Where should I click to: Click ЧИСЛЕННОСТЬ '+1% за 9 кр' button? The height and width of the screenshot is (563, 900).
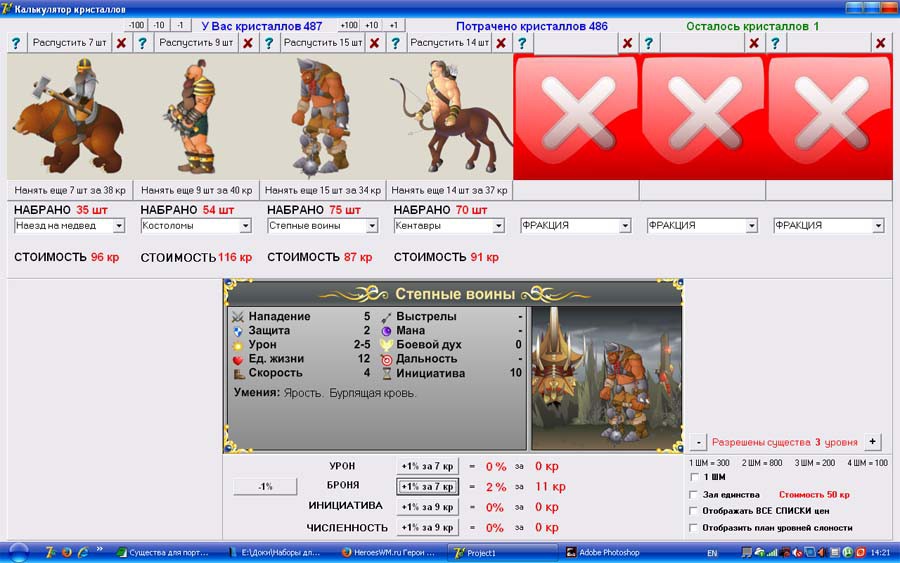(427, 527)
